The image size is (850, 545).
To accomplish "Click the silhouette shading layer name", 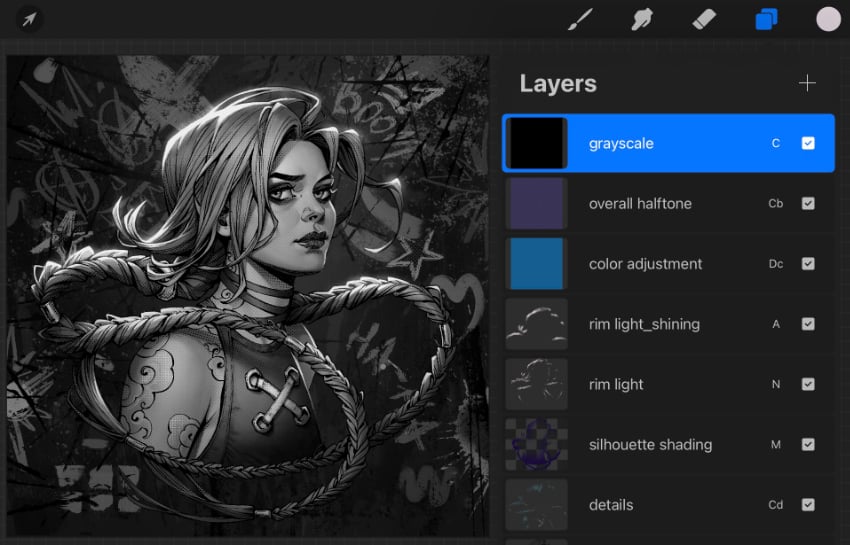I will click(651, 445).
